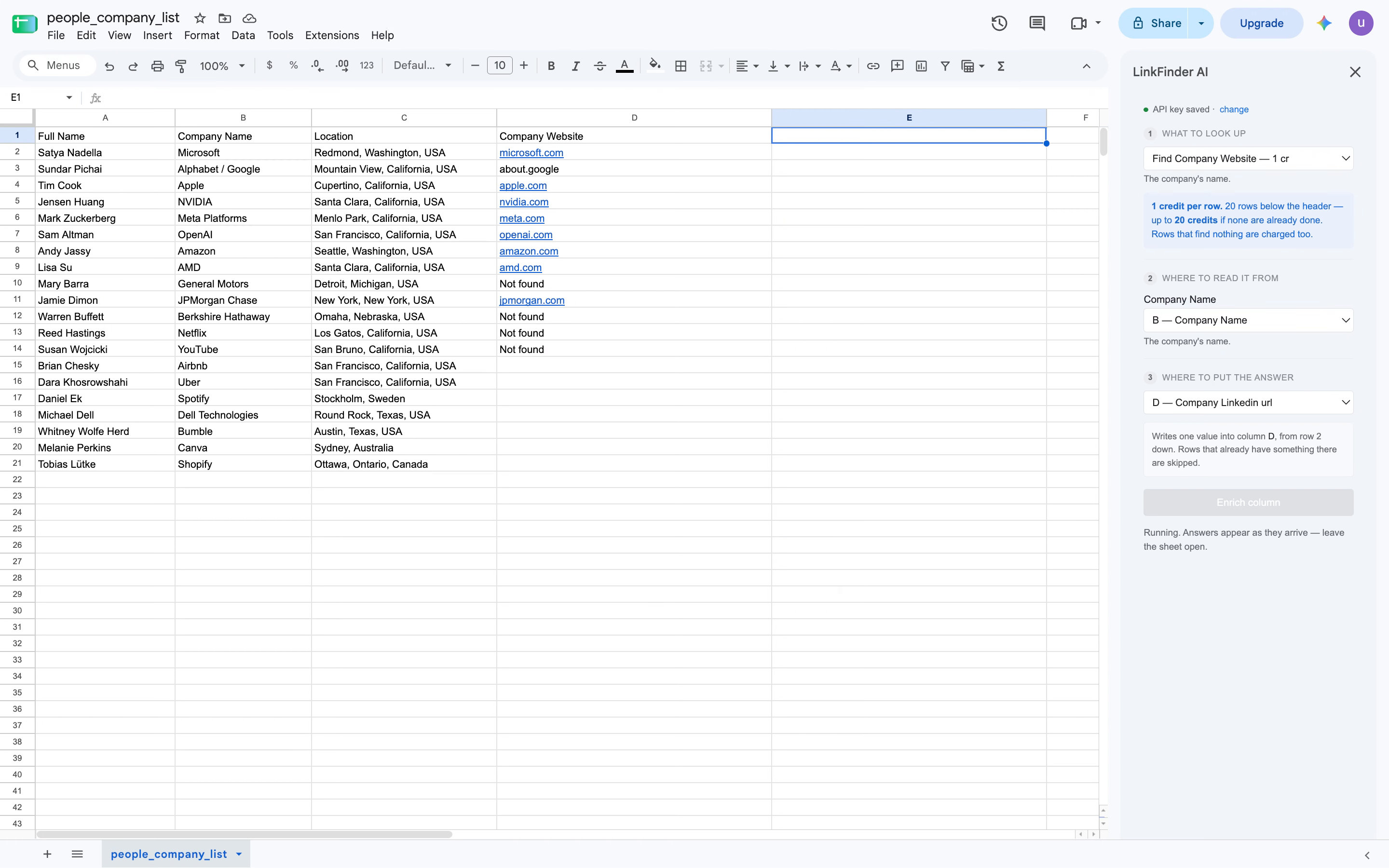Open the D — Company Linkedin url dropdown
Image resolution: width=1389 pixels, height=868 pixels.
[x=1248, y=403]
